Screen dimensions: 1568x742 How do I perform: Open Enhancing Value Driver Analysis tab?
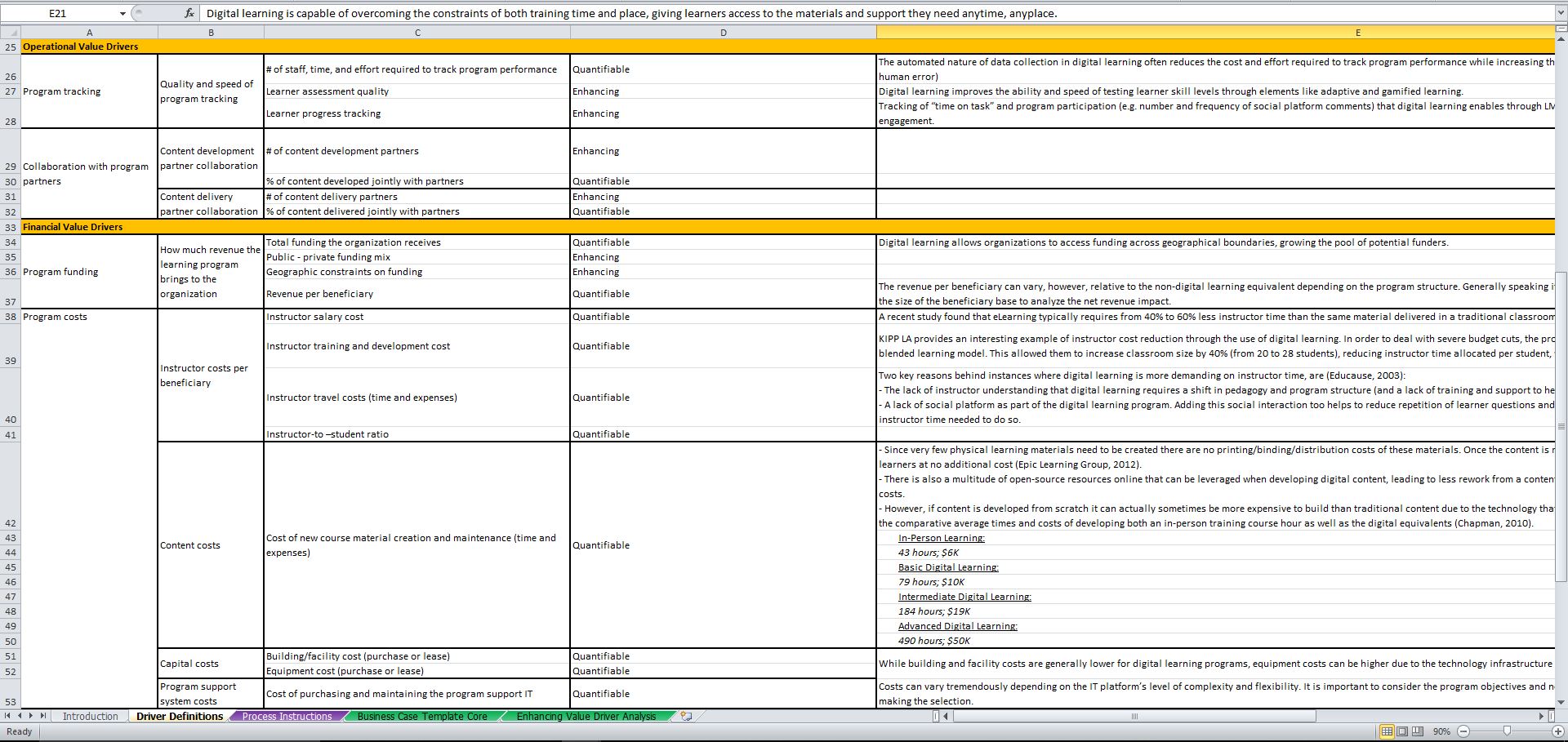click(586, 716)
